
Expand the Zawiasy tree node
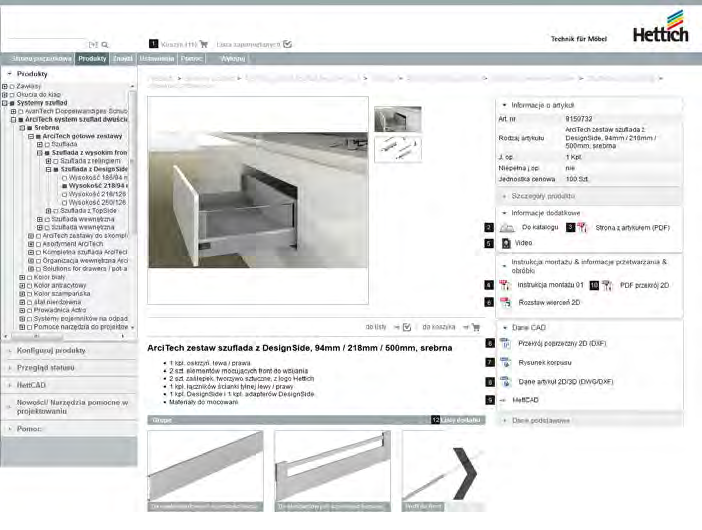5,86
